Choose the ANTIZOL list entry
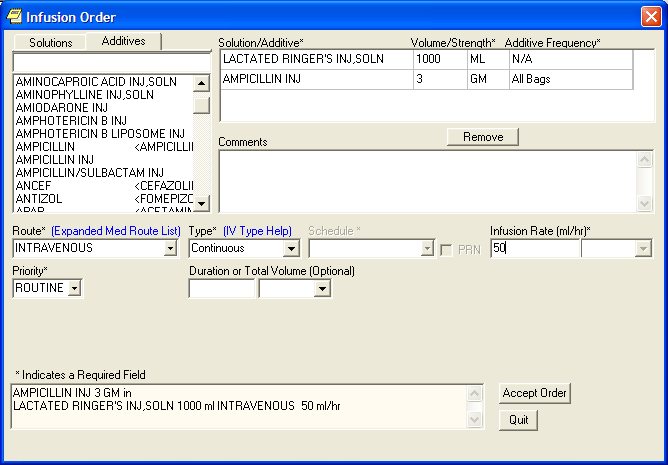This screenshot has height=465, width=668. point(103,199)
